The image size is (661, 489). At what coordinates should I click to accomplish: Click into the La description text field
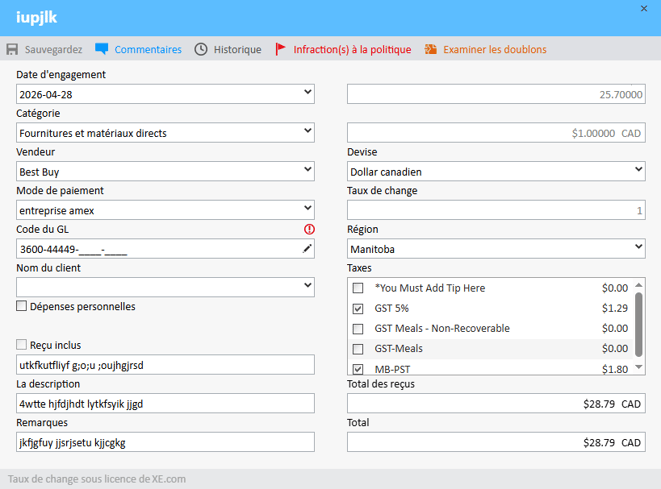tap(165, 404)
